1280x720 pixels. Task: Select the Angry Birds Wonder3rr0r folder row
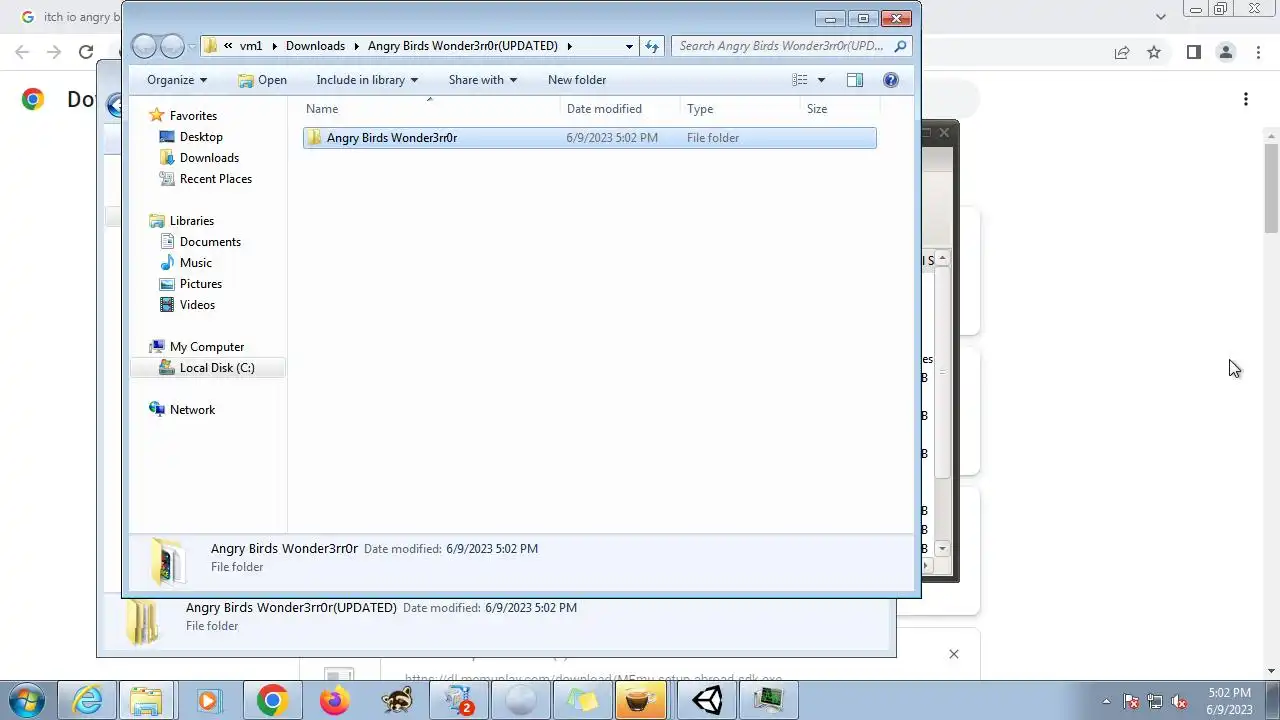[589, 138]
